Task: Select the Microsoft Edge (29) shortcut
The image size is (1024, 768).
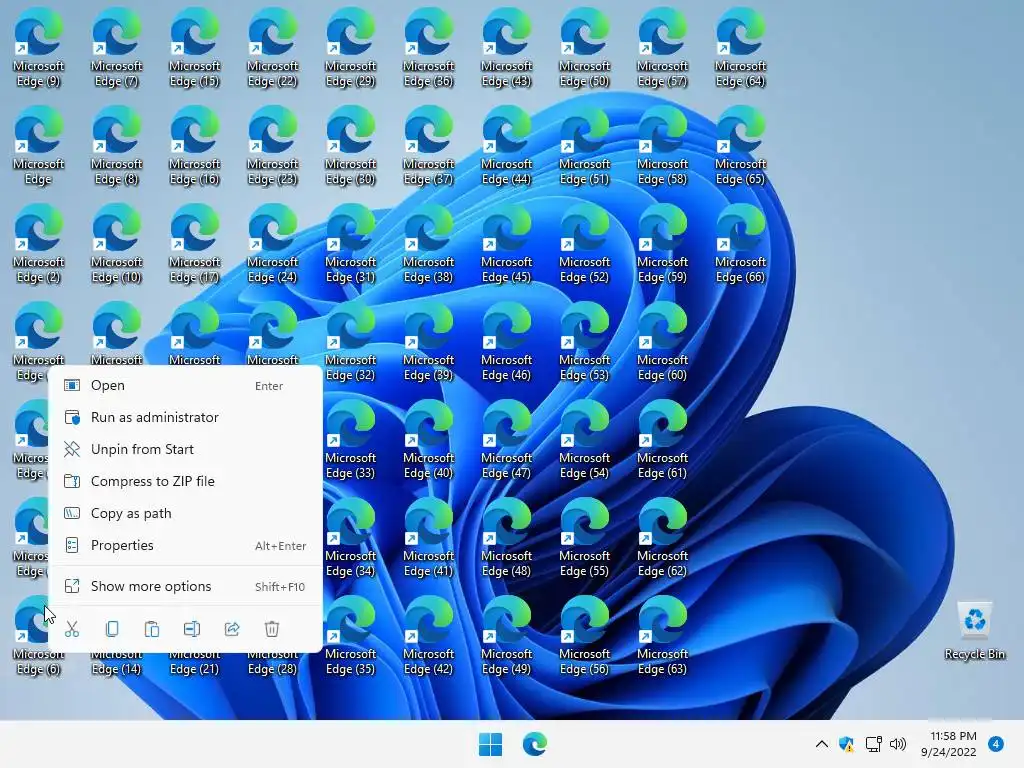Action: pos(351,48)
